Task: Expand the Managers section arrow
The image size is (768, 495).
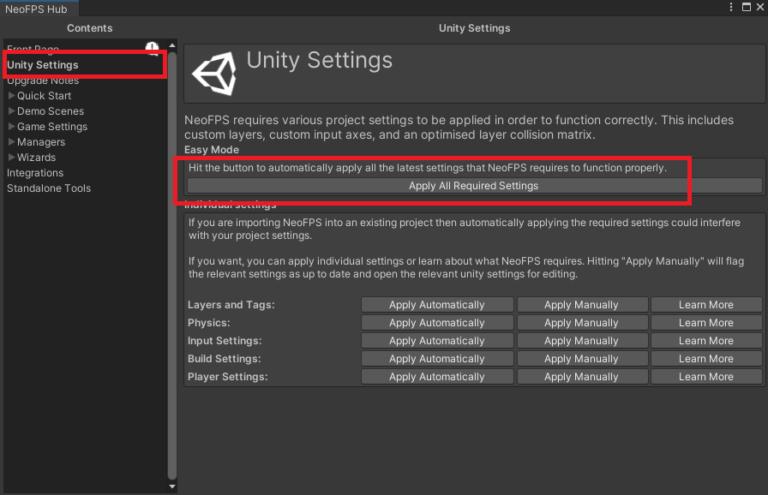Action: (x=11, y=142)
